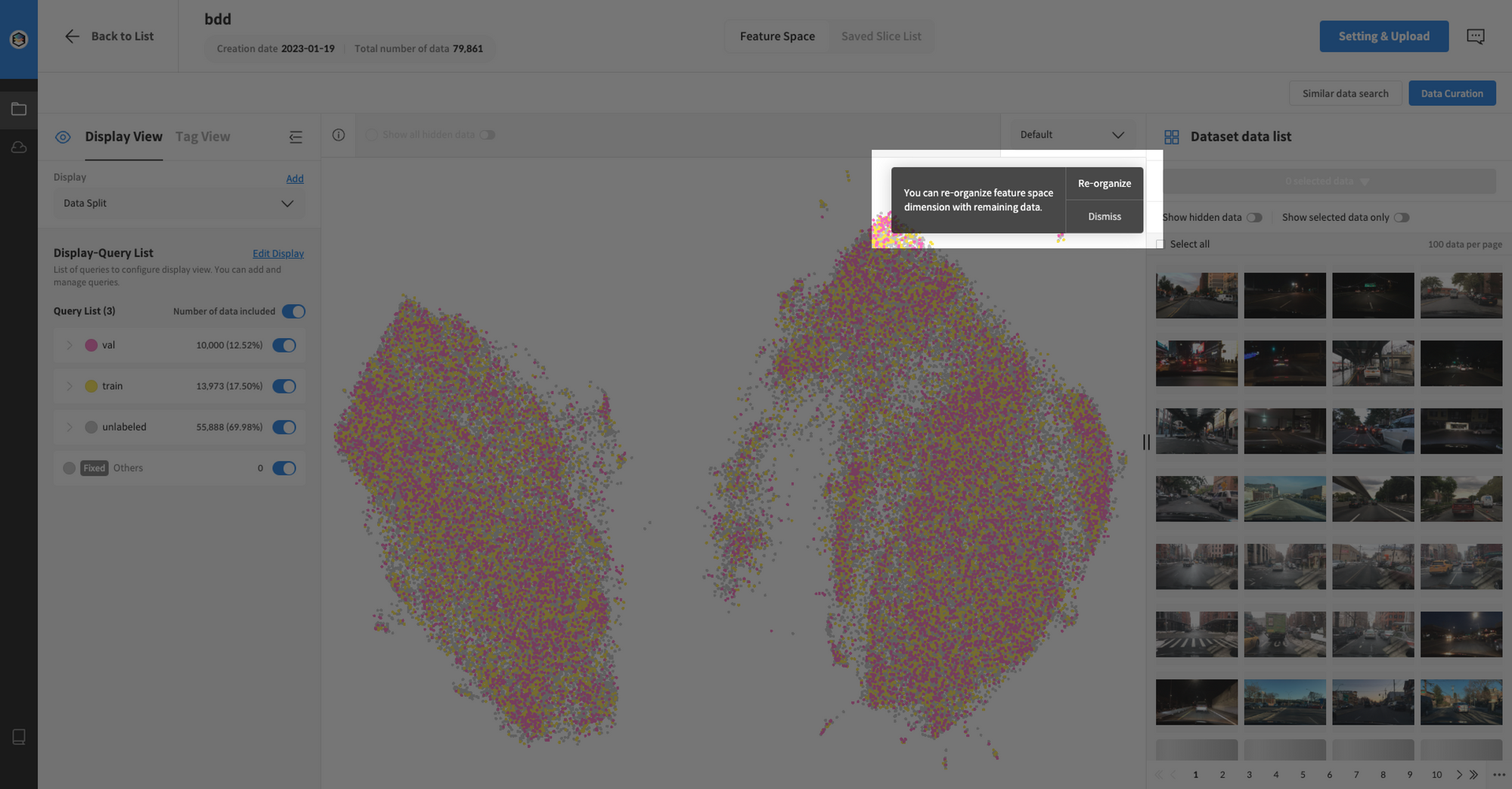Image resolution: width=1512 pixels, height=789 pixels.
Task: Toggle the Others query visibility switch
Action: [284, 468]
